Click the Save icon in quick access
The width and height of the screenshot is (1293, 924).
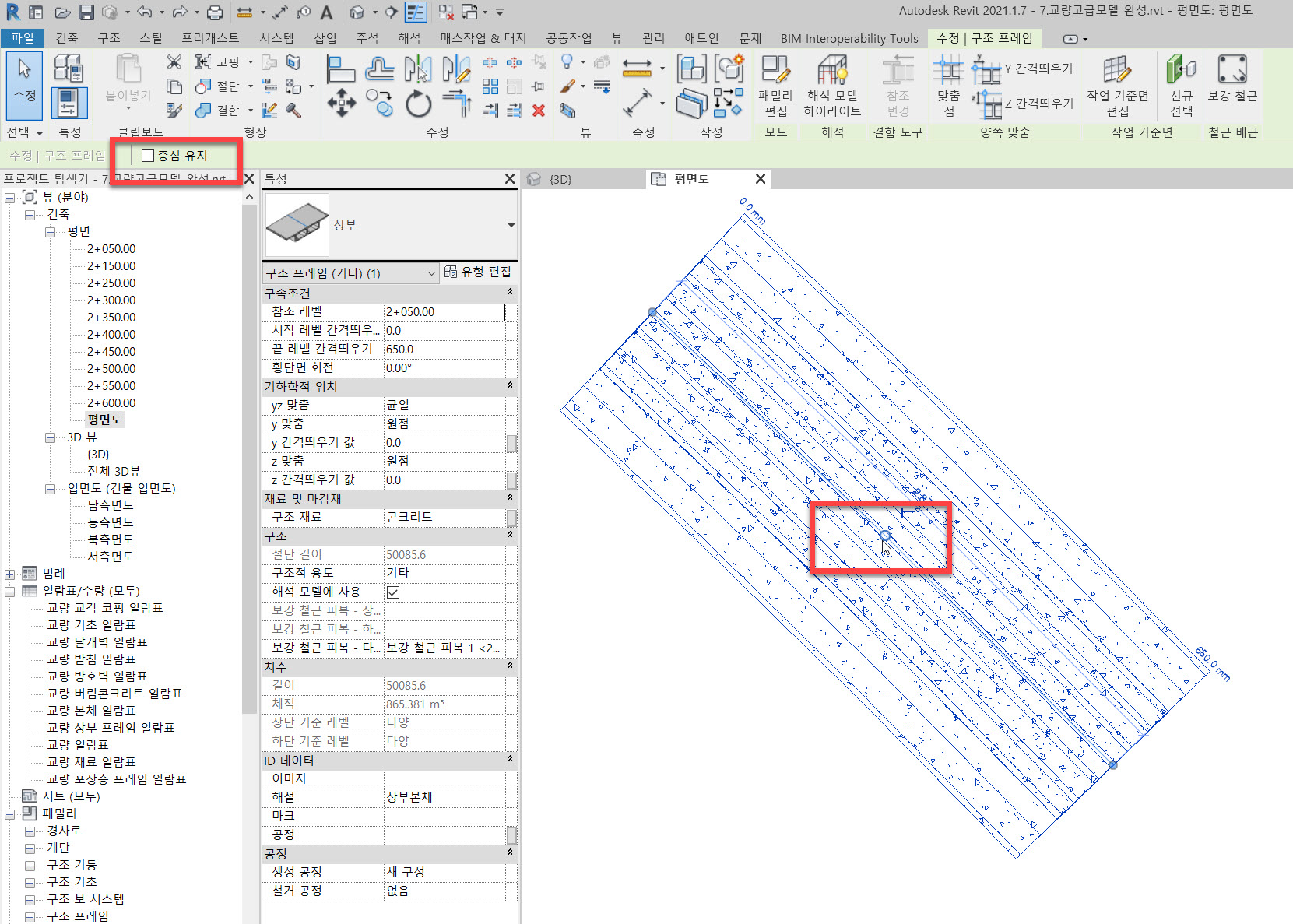coord(86,12)
